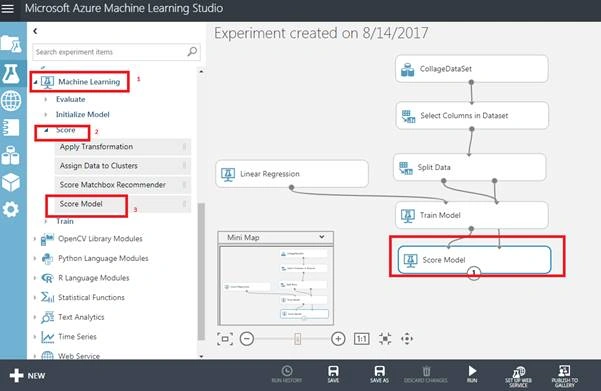Expand Statistical Functions category
The image size is (601, 391).
(34, 297)
